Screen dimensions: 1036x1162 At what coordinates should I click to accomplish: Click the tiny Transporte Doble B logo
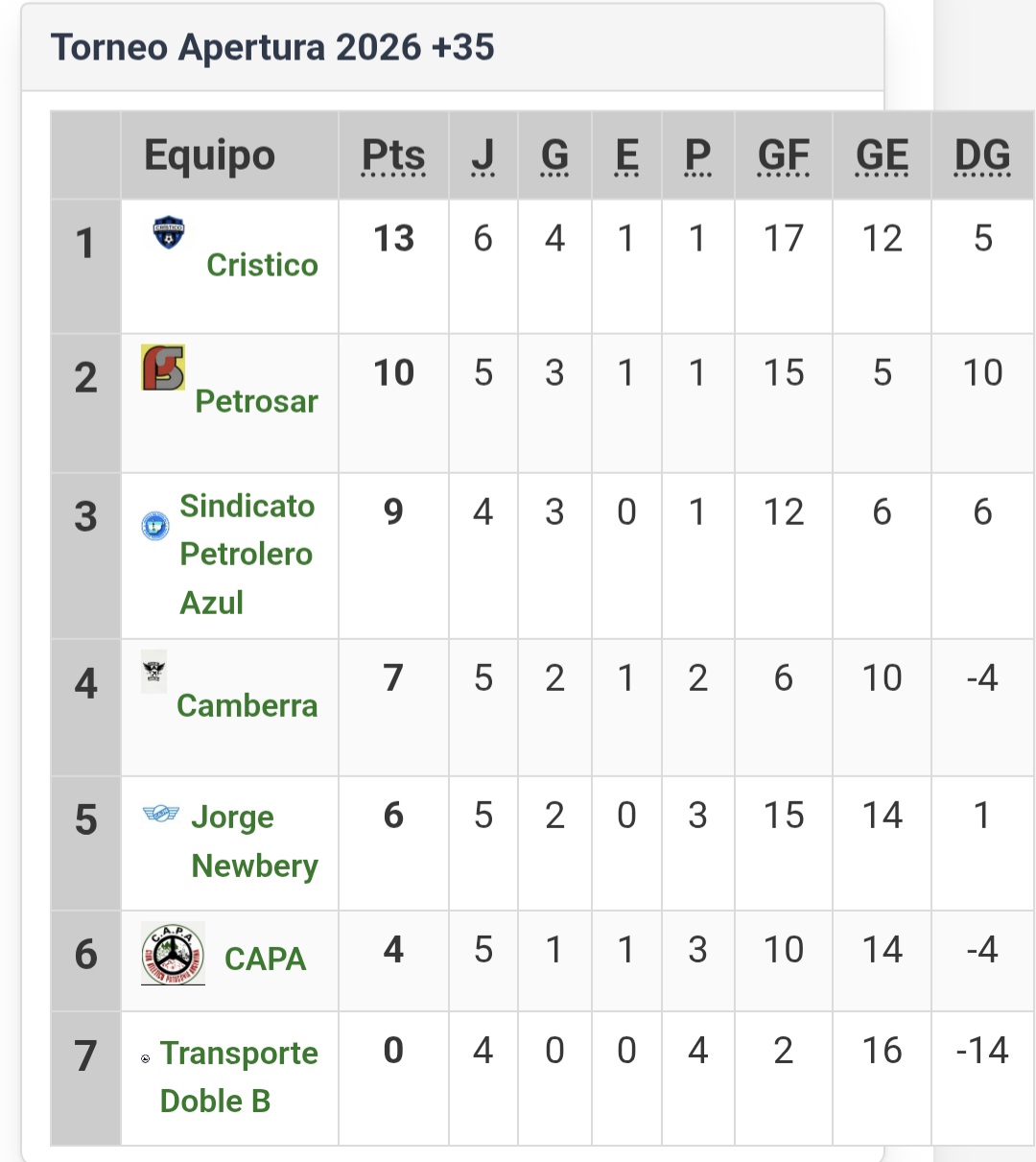(x=146, y=1059)
